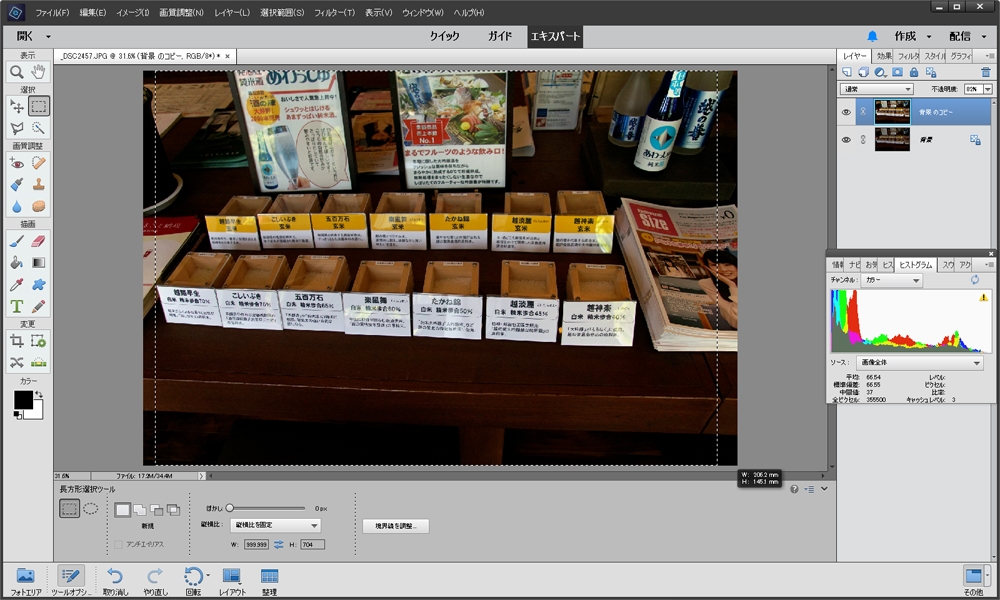This screenshot has height=600, width=1000.
Task: Select the Hand pan tool
Action: (38, 72)
